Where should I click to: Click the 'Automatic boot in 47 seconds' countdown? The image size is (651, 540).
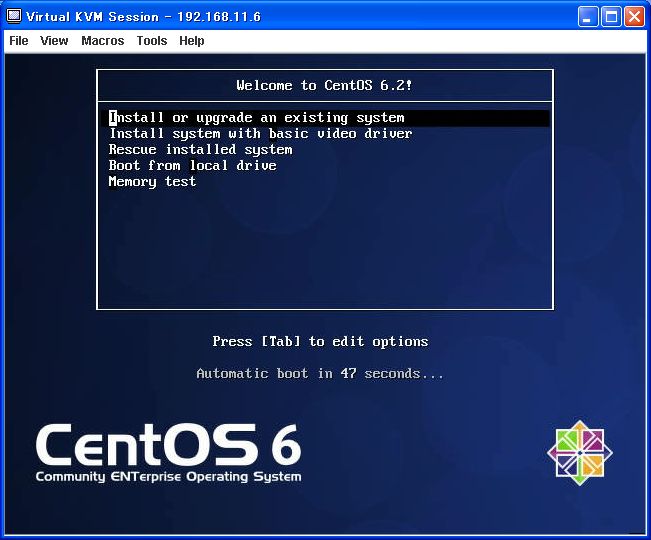tap(320, 374)
